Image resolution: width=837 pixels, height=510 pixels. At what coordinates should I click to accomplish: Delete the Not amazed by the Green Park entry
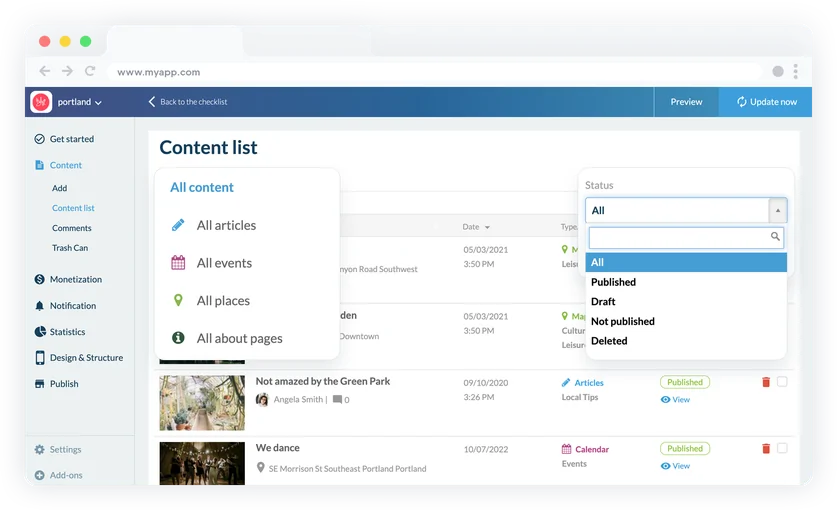click(x=766, y=382)
